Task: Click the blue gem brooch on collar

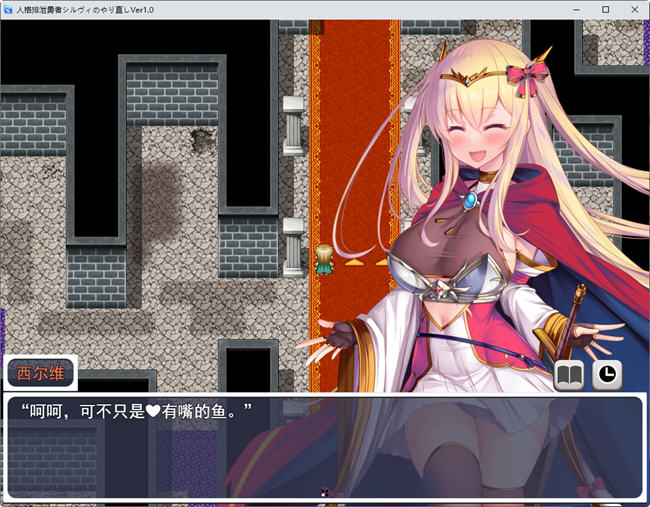Action: [x=470, y=200]
